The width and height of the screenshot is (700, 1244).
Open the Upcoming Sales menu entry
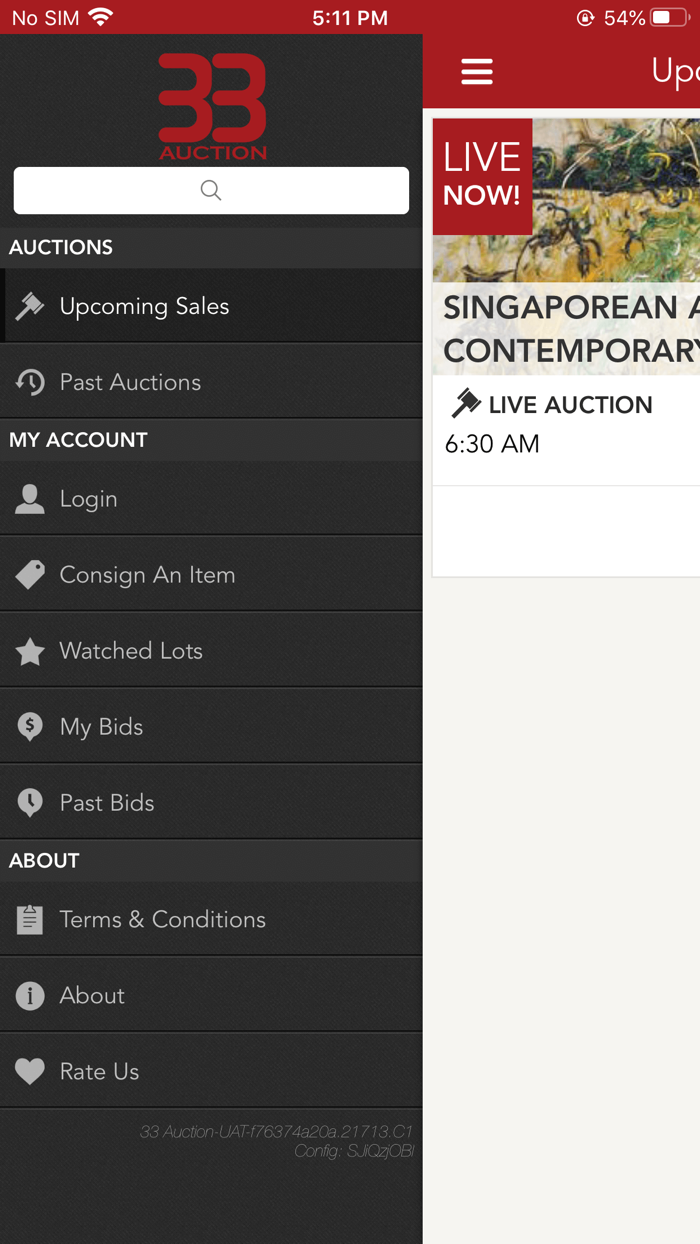(x=145, y=307)
